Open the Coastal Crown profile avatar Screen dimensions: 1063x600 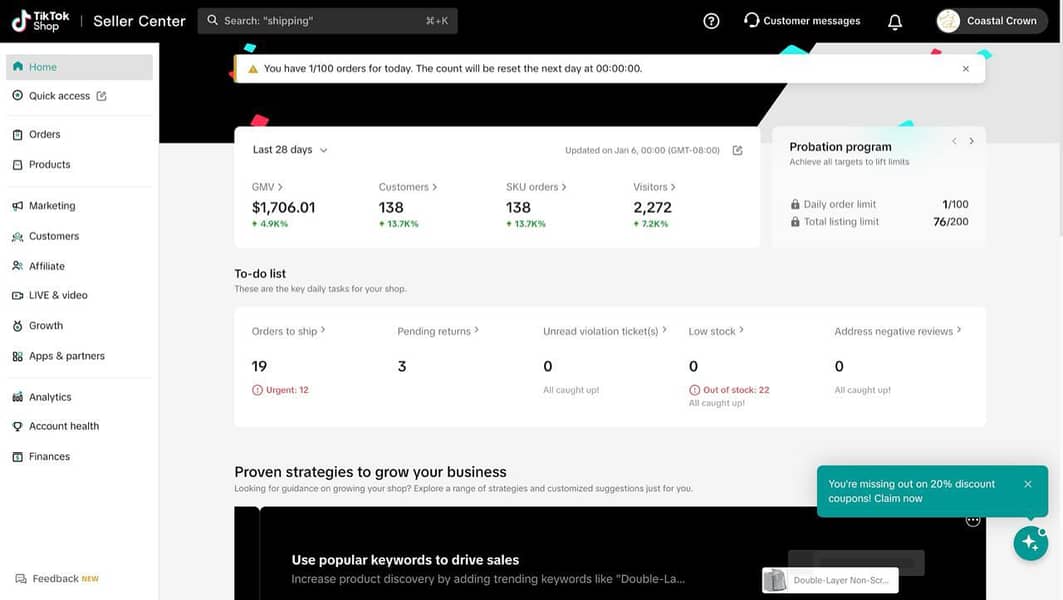point(948,21)
